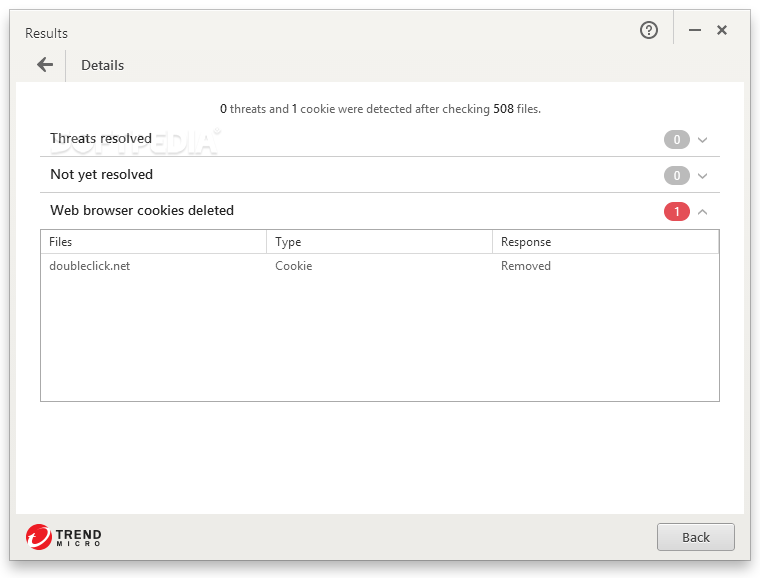Image resolution: width=760 pixels, height=578 pixels.
Task: Open the help question mark icon
Action: 649,30
